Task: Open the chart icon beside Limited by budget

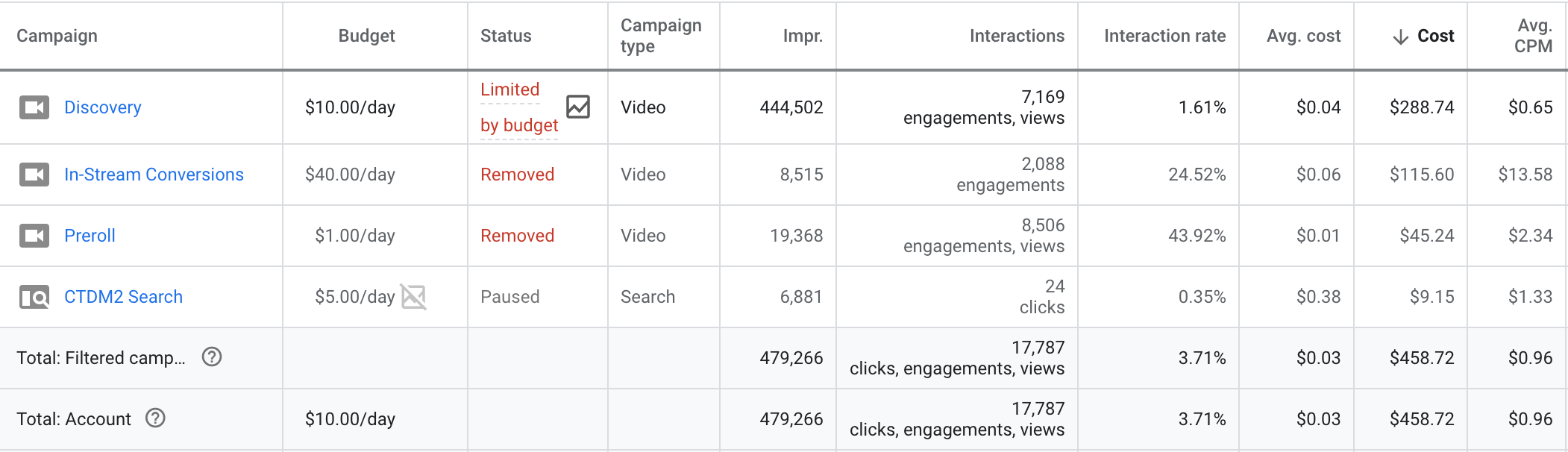Action: 578,107
